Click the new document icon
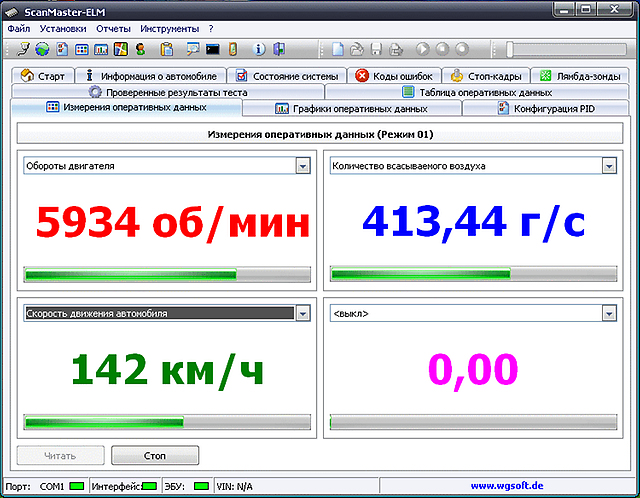 pyautogui.click(x=339, y=49)
